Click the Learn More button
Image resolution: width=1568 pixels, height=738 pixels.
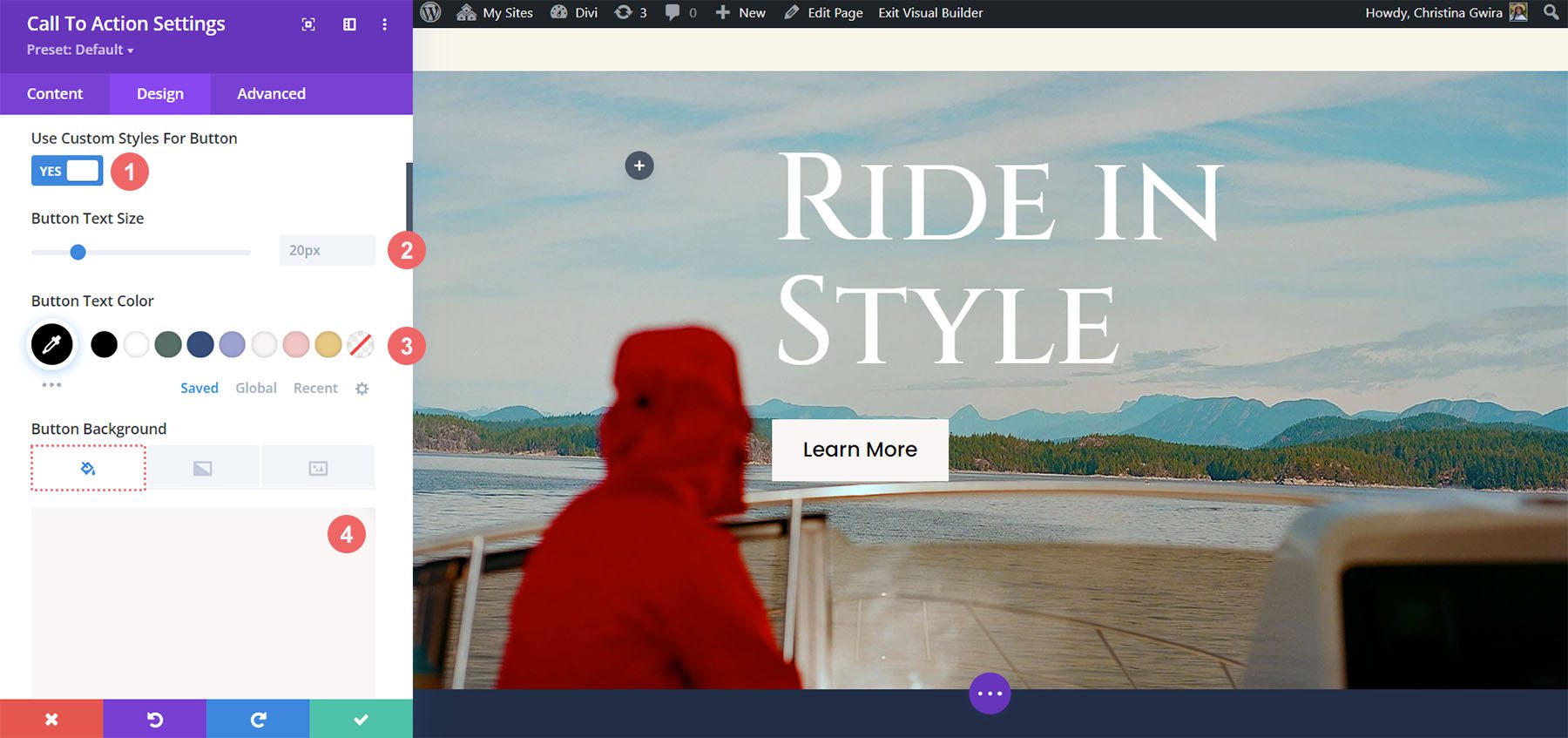pos(860,450)
